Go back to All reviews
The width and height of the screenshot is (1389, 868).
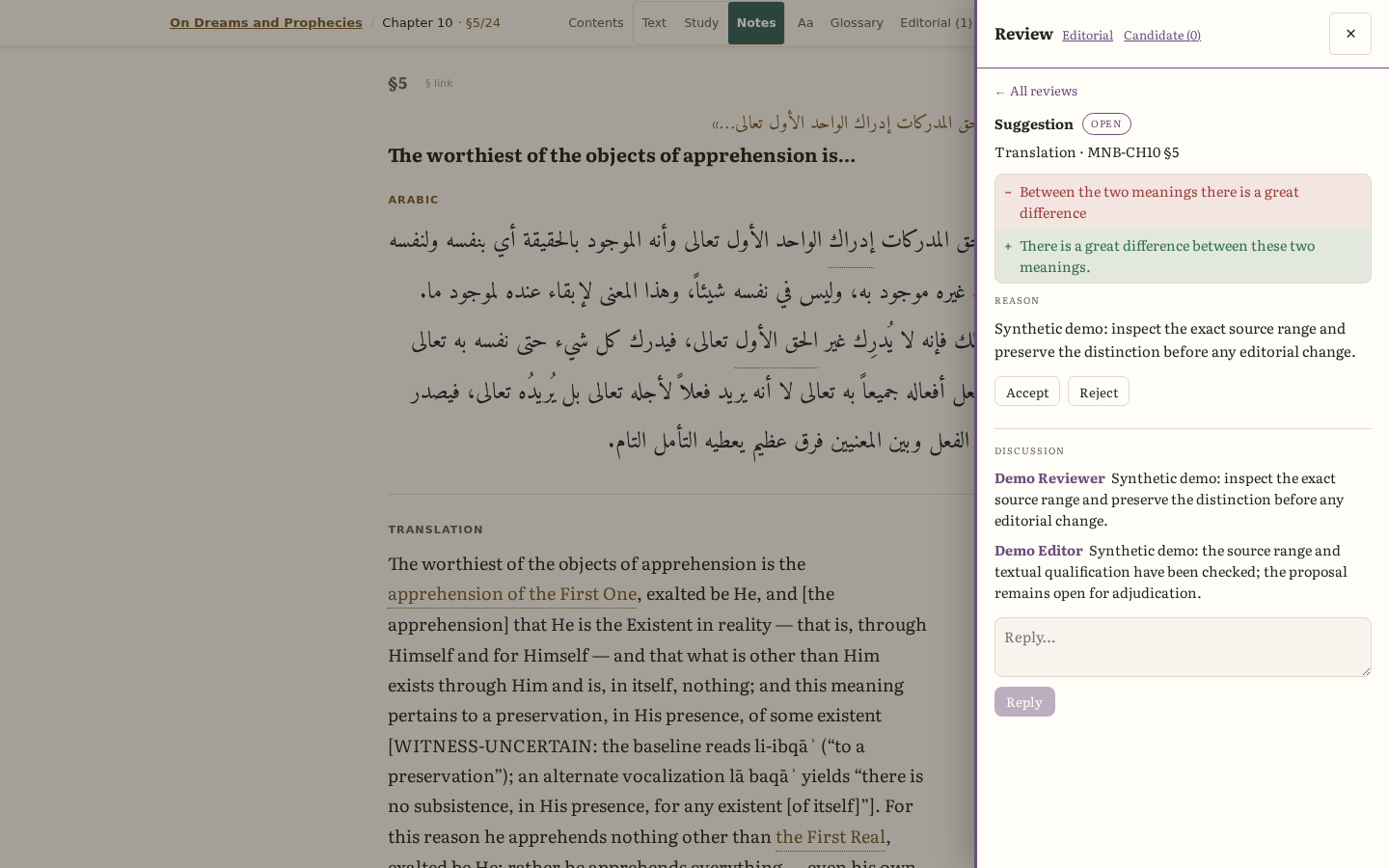point(1036,91)
